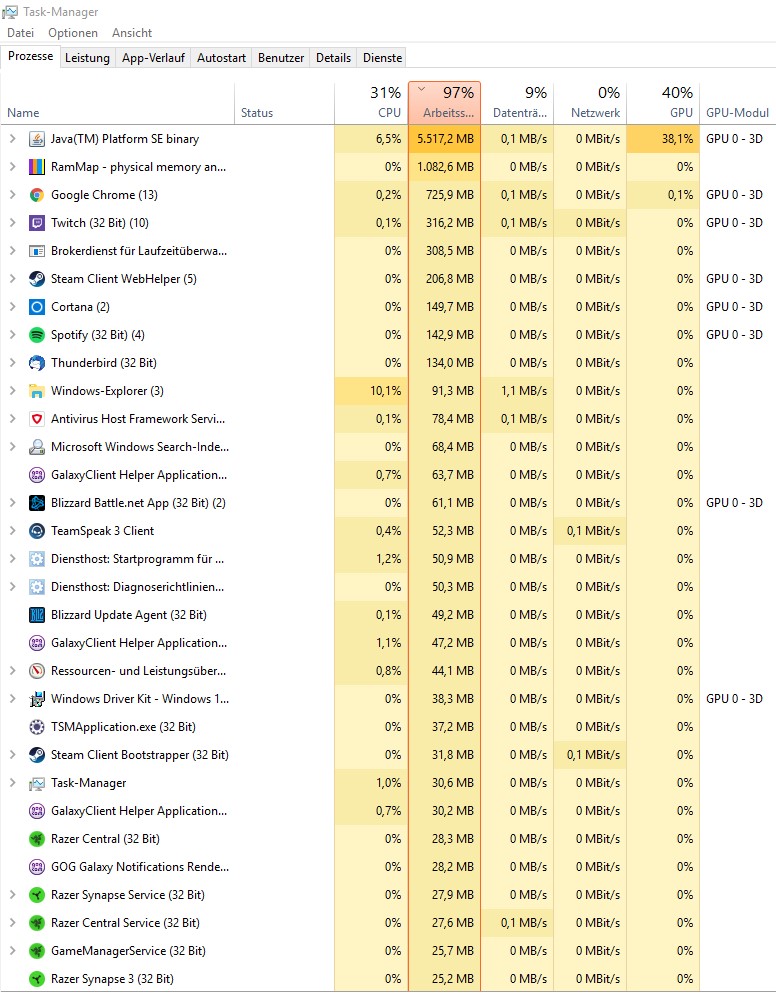This screenshot has width=776, height=999.
Task: Sort processes by the Name column
Action: point(118,103)
